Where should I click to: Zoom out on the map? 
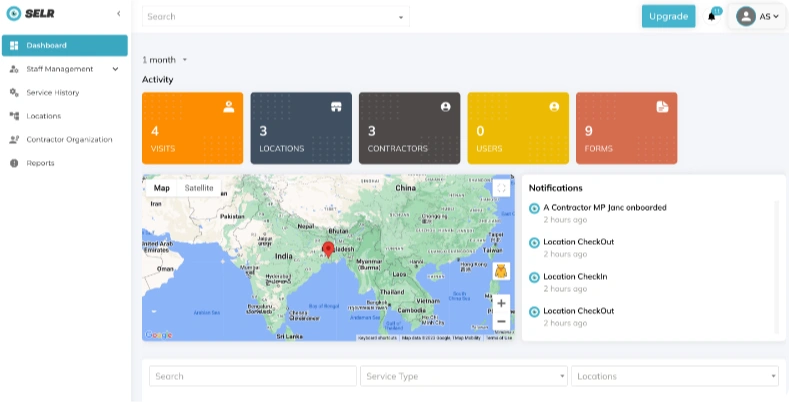(x=501, y=321)
